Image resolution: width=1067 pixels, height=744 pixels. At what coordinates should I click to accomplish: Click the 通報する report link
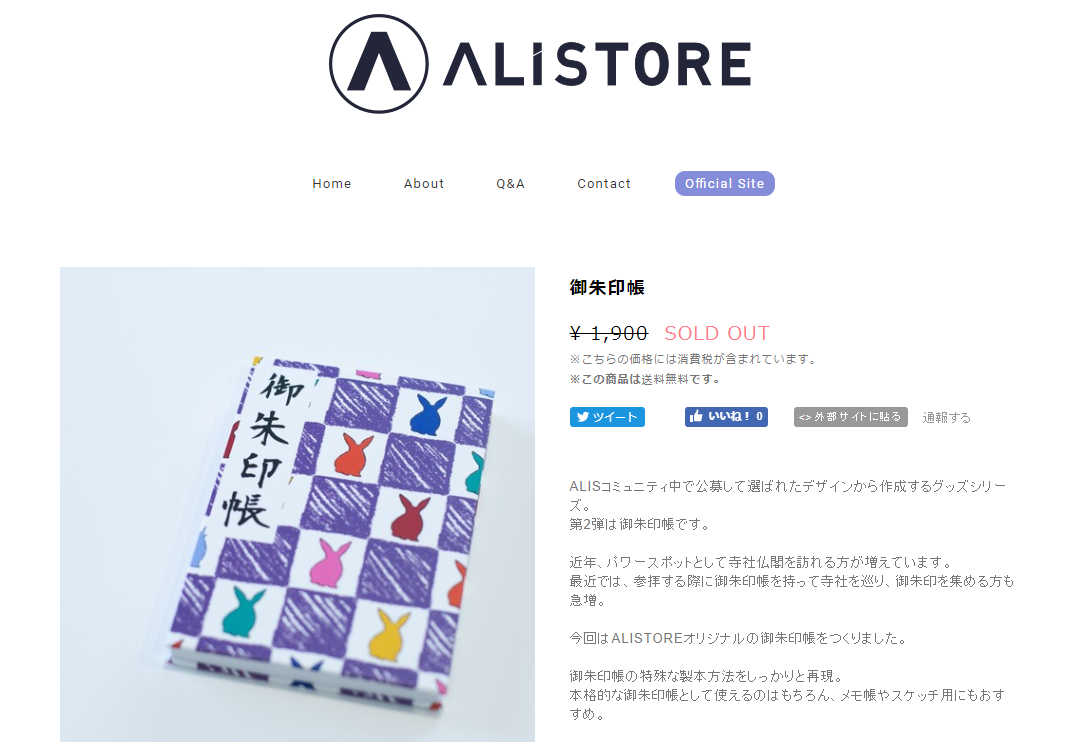(x=946, y=417)
